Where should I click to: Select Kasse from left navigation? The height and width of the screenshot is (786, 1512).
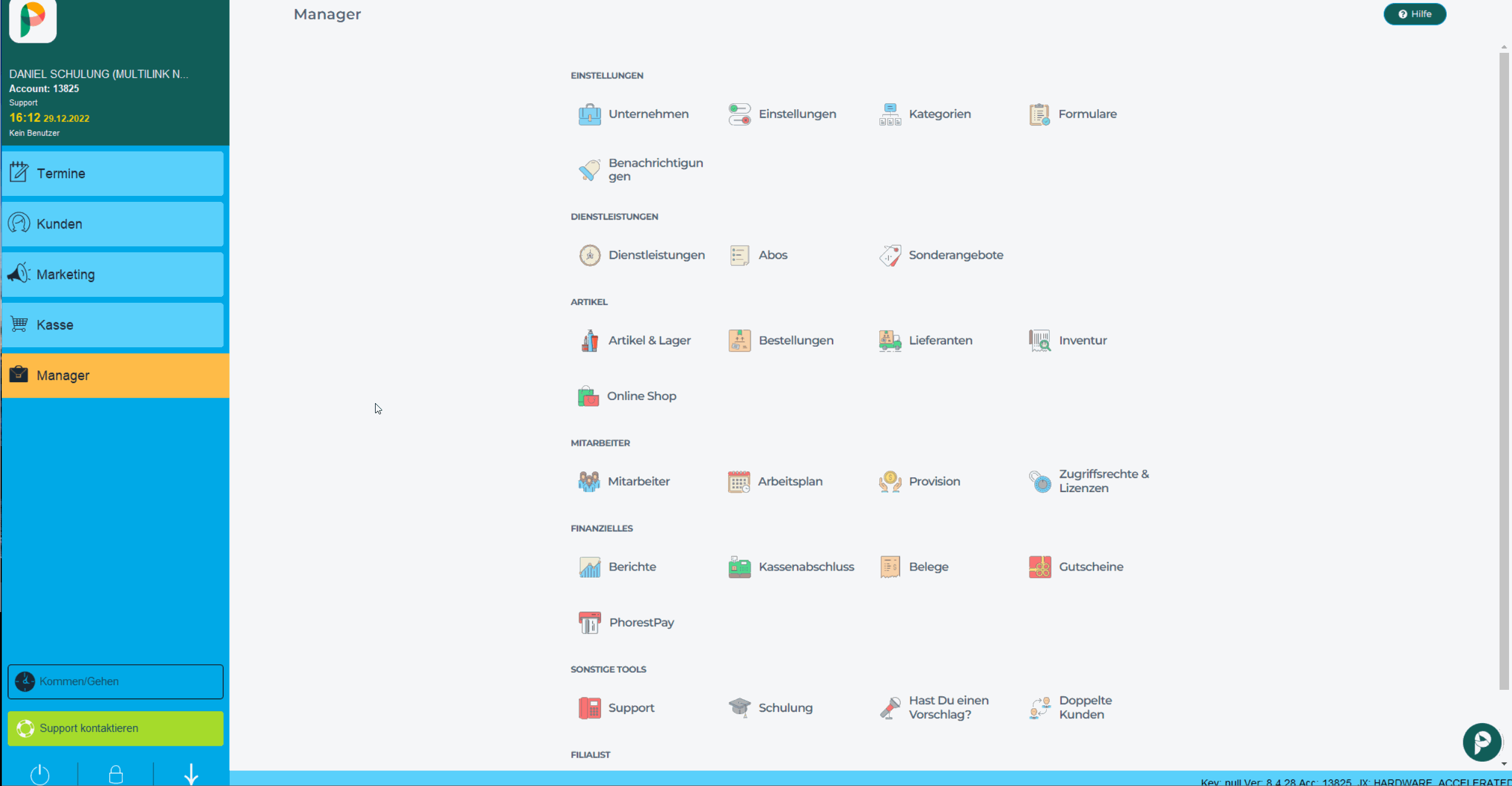[115, 325]
